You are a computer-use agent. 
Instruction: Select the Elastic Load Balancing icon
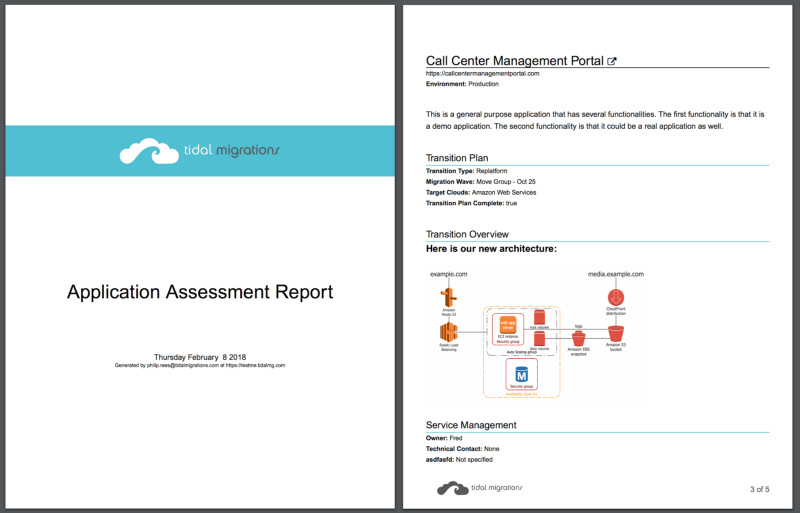click(x=448, y=332)
